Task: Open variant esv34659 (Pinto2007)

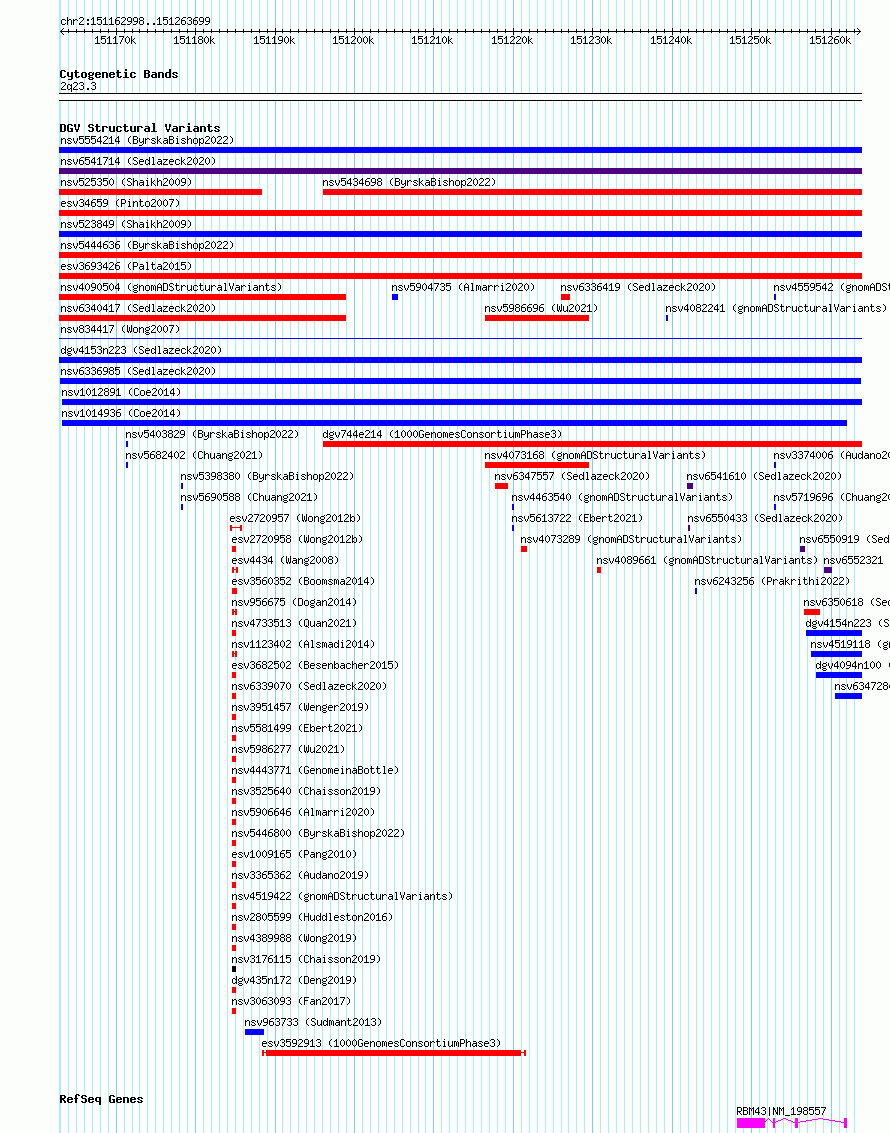Action: click(120, 203)
